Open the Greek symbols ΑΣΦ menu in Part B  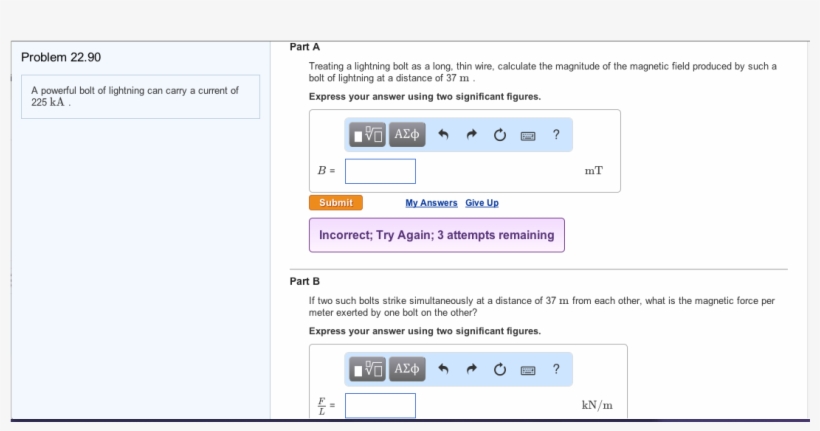click(x=407, y=369)
